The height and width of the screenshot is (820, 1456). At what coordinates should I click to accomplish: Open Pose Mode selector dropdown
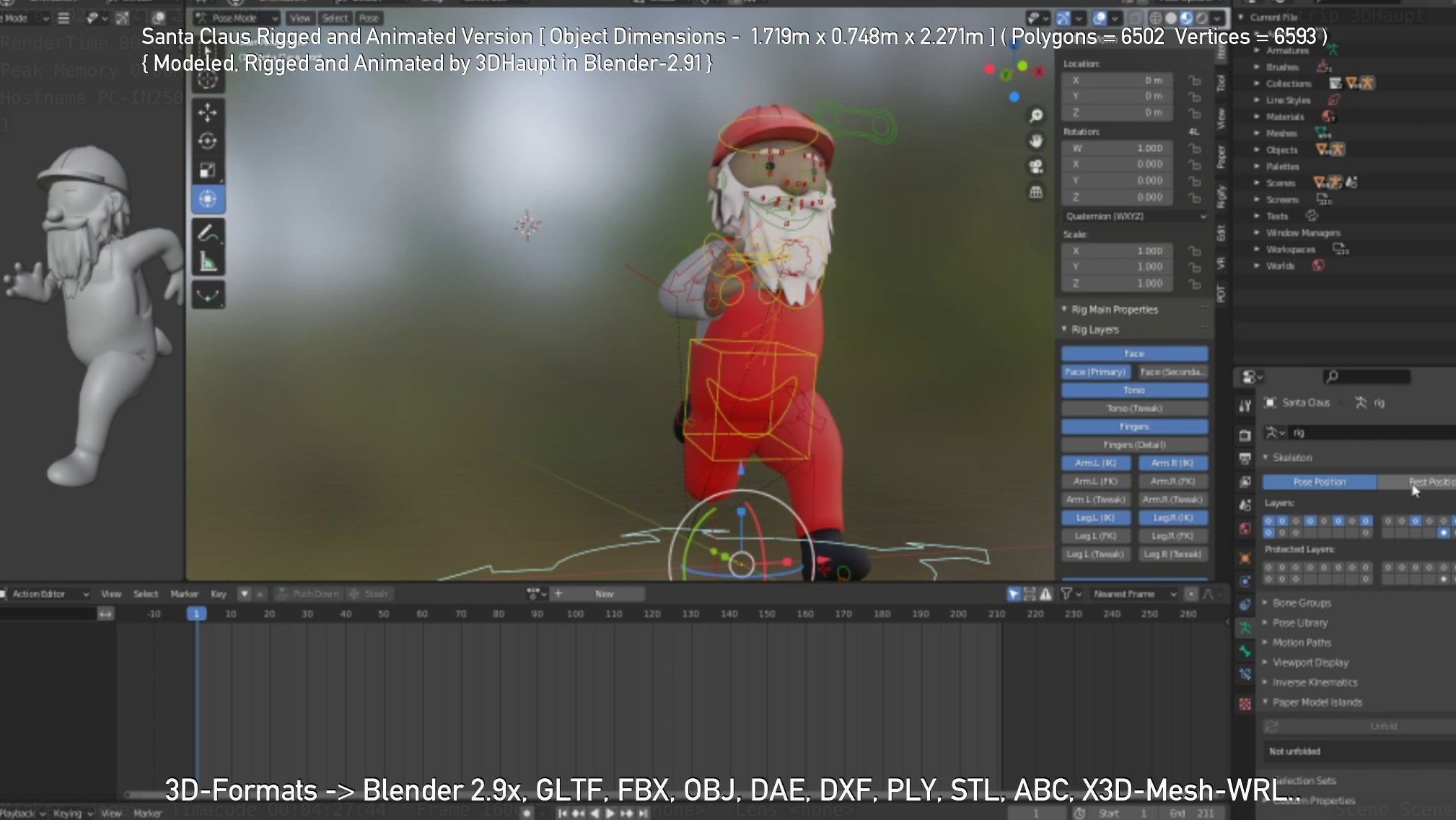click(x=237, y=18)
